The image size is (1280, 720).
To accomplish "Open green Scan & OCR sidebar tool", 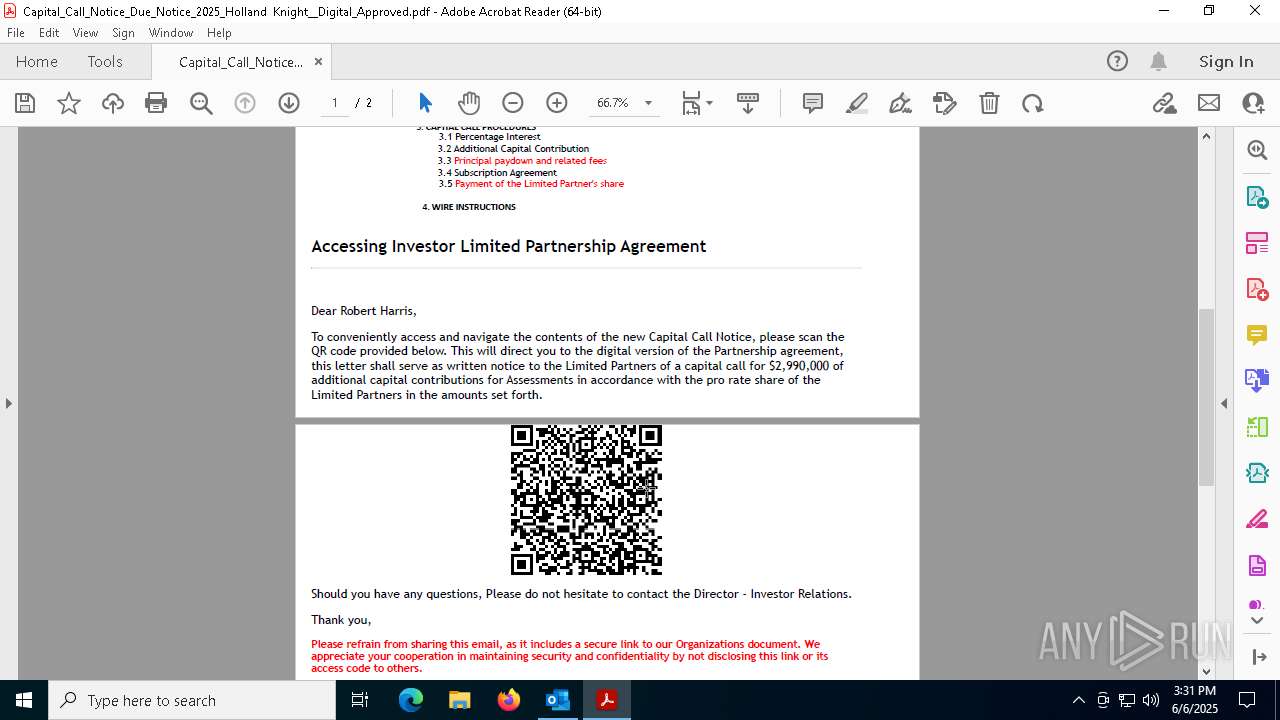I will [x=1257, y=427].
